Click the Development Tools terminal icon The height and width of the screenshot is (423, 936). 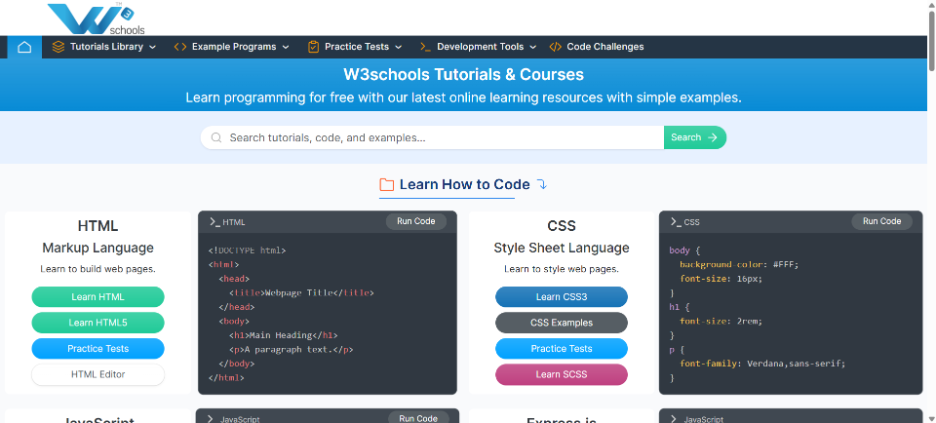click(425, 47)
